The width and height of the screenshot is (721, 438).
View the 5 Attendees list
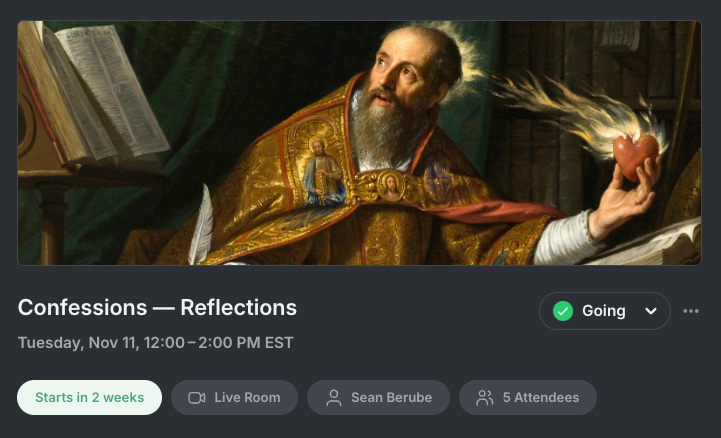point(541,398)
